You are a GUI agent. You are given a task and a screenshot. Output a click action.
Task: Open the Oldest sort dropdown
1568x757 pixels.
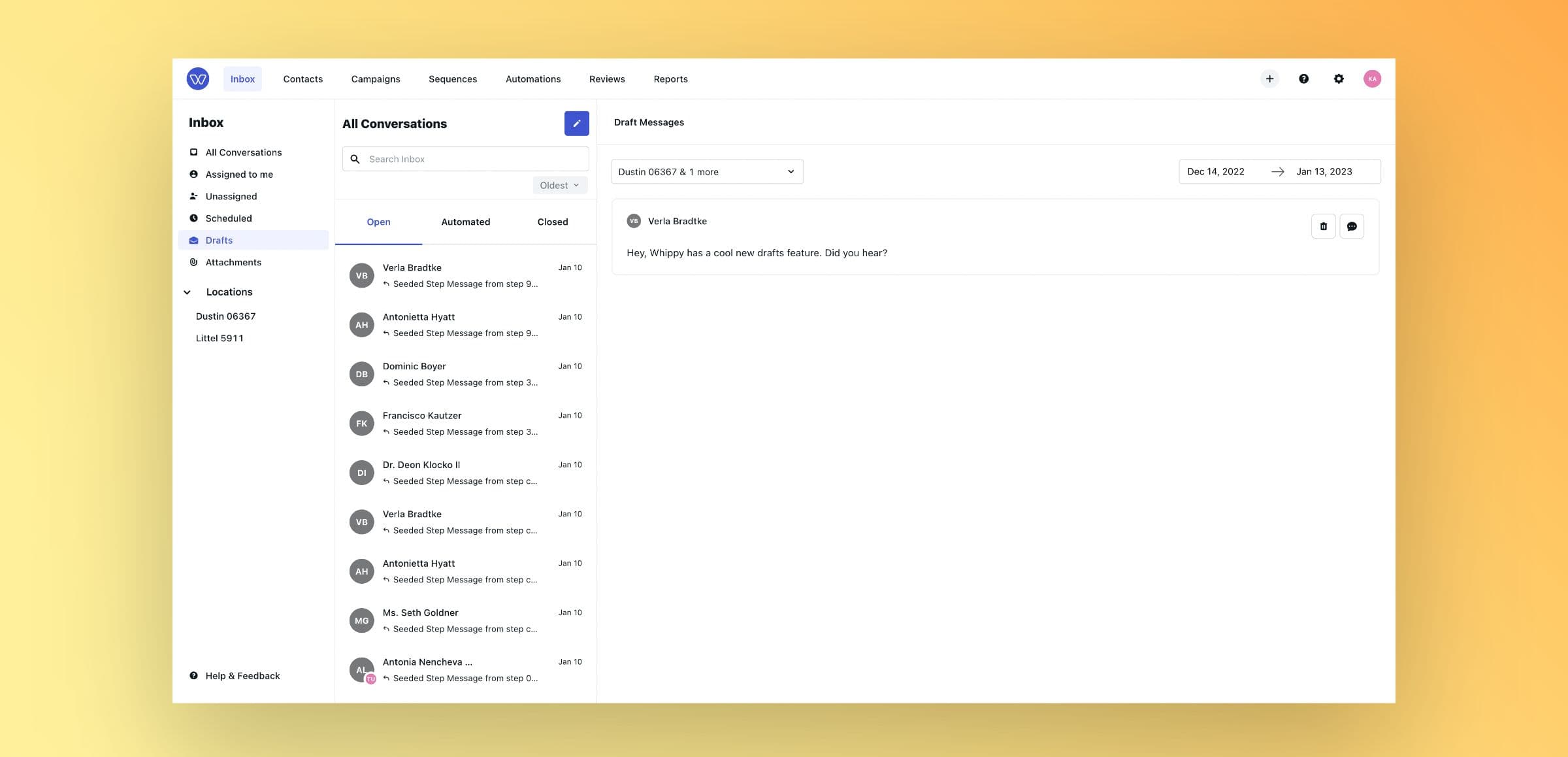click(x=559, y=186)
